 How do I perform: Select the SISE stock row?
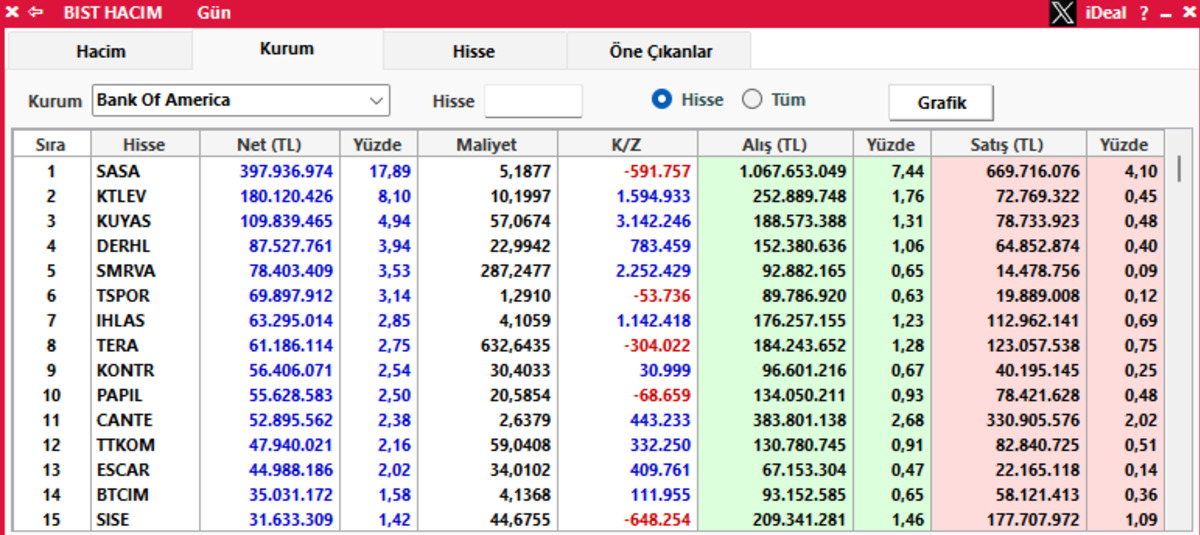tap(589, 520)
